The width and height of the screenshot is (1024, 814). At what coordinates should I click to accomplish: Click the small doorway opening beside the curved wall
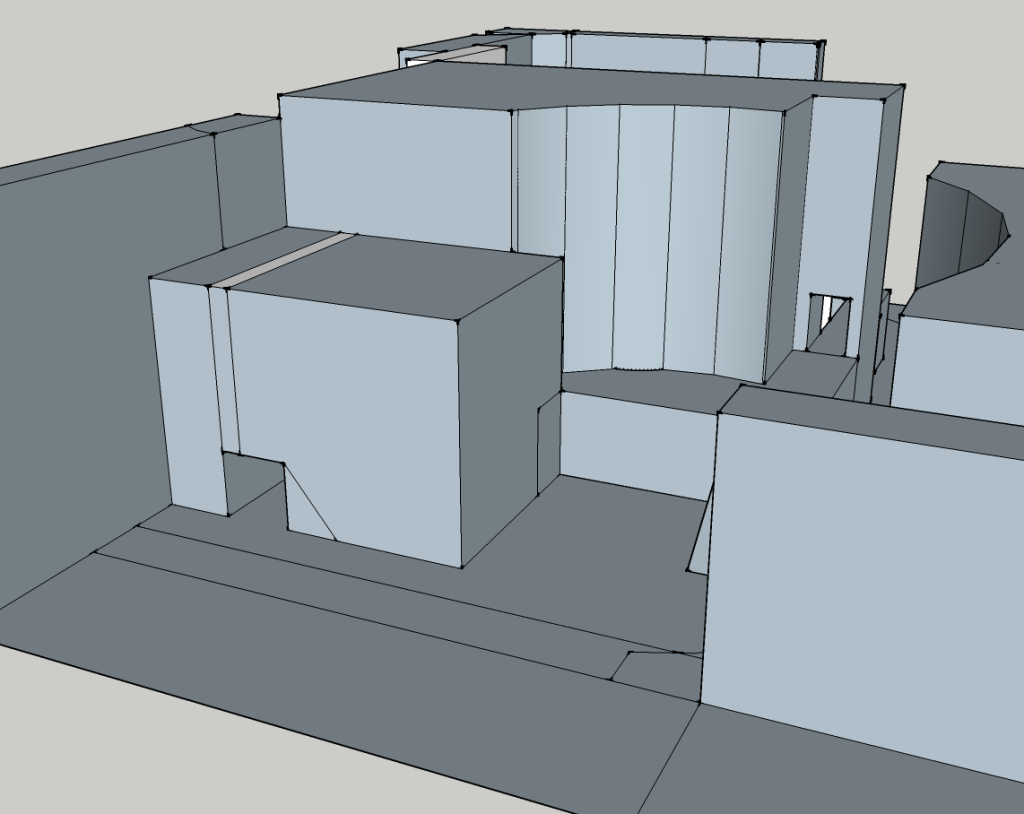point(830,324)
